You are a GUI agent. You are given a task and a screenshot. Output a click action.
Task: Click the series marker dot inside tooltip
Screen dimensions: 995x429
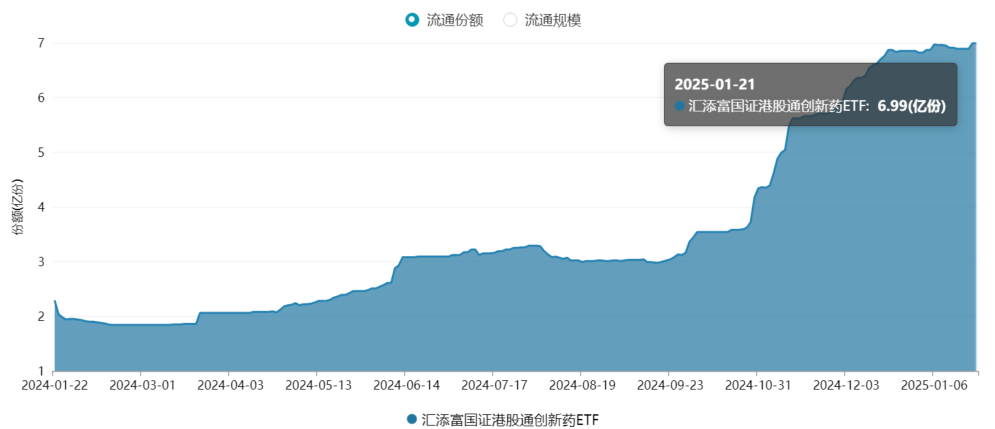[x=680, y=107]
